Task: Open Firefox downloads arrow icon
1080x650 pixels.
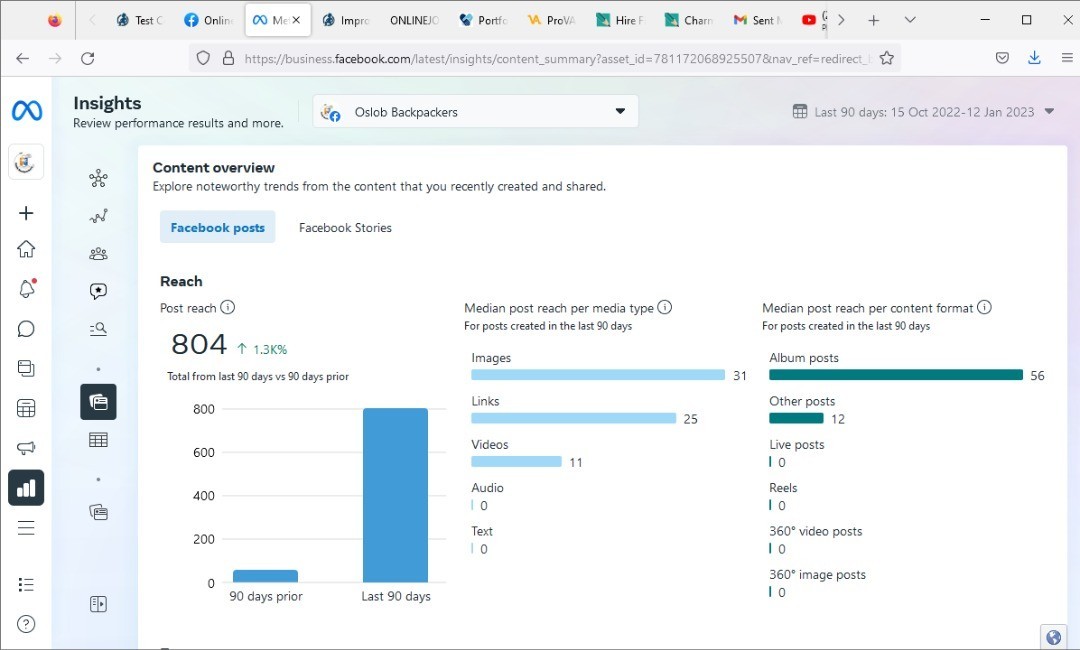Action: pos(1034,59)
